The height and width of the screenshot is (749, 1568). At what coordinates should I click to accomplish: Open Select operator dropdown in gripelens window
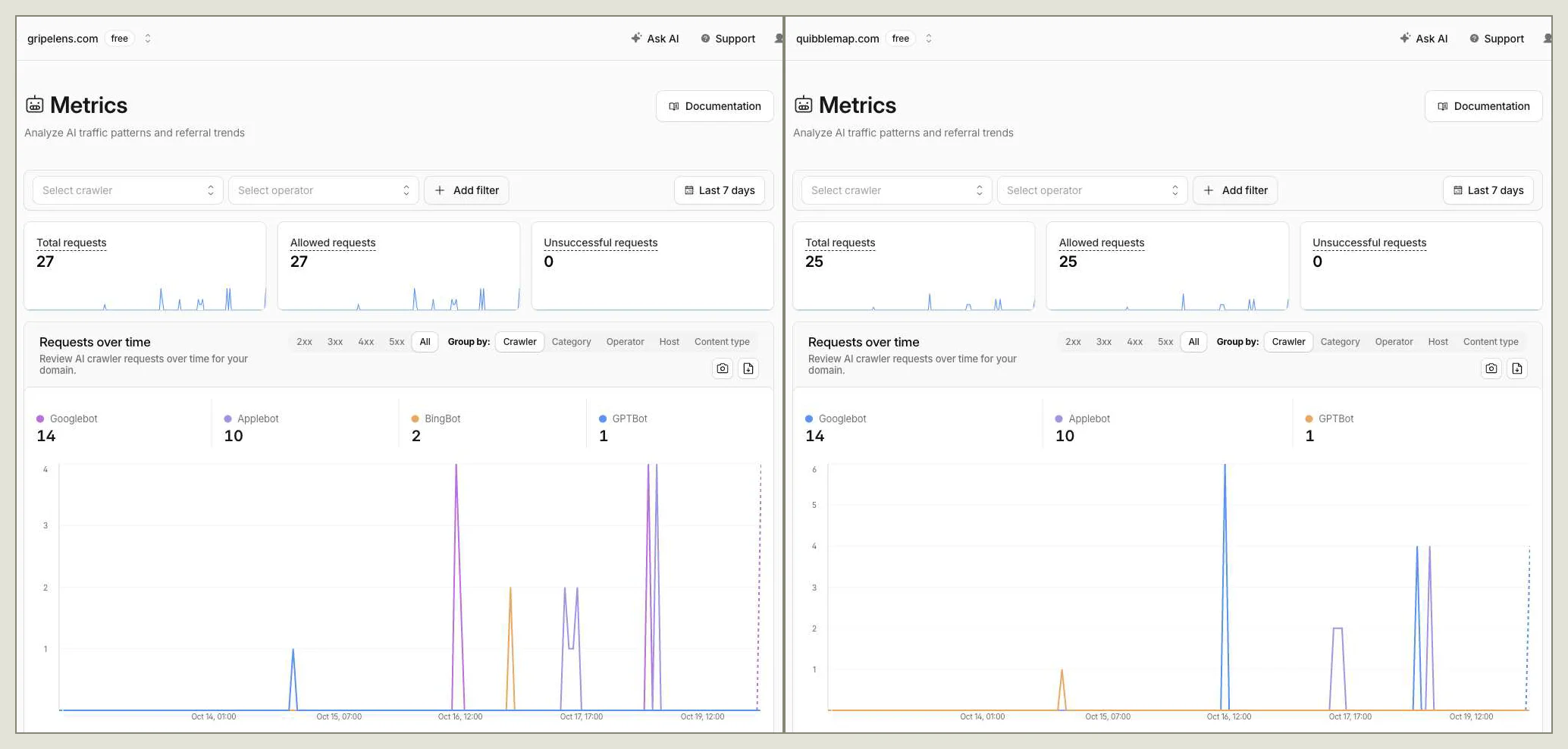[324, 190]
